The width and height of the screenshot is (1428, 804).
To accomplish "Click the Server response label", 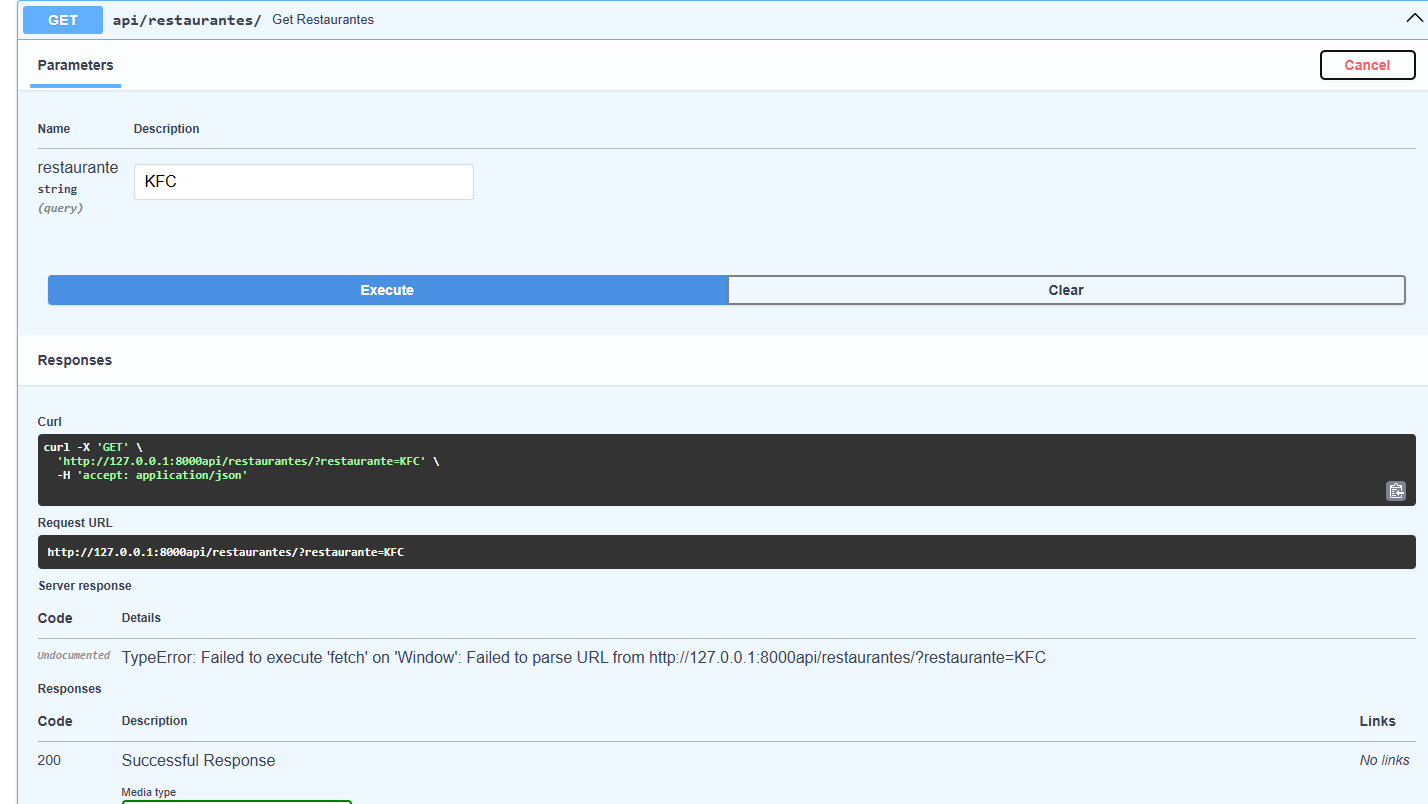I will [x=85, y=586].
